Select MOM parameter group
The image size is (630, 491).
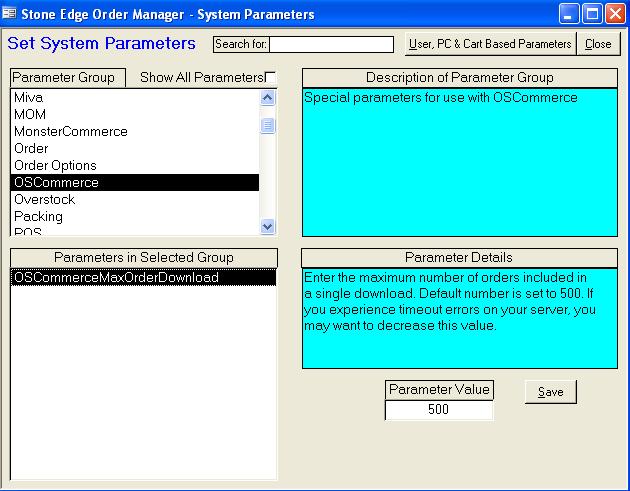[x=135, y=115]
